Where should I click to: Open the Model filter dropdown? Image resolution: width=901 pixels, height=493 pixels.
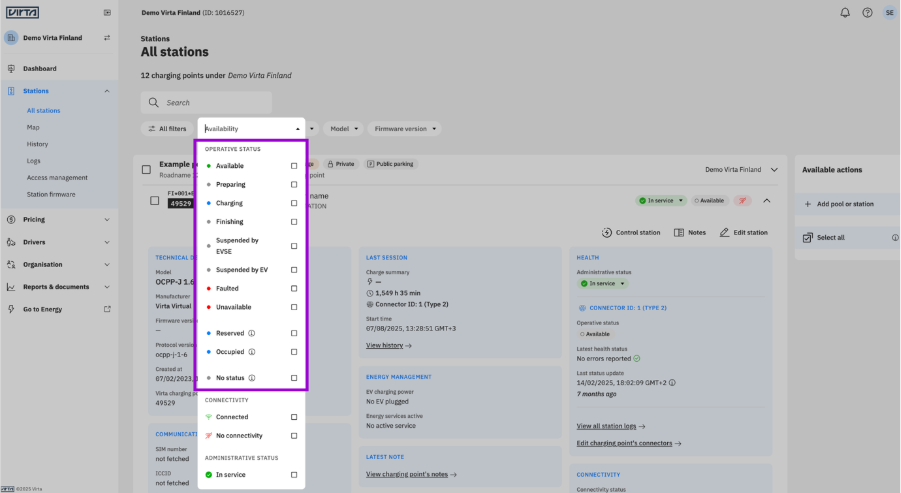pos(344,129)
